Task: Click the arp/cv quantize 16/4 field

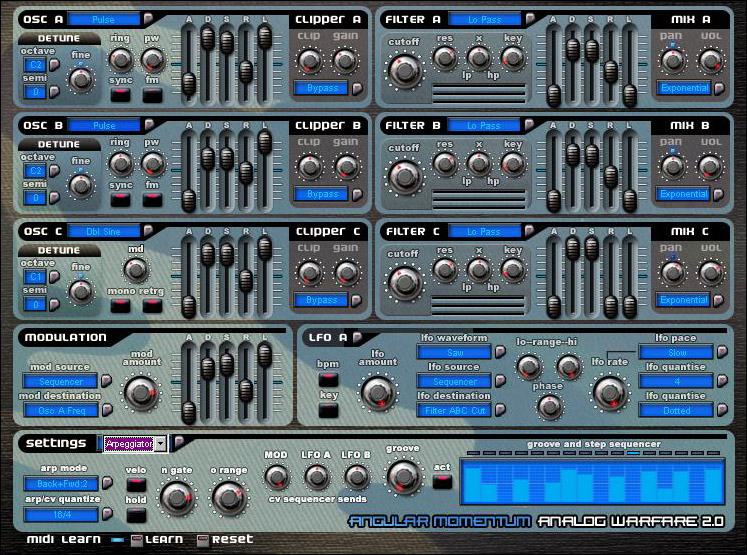Action: 61,515
